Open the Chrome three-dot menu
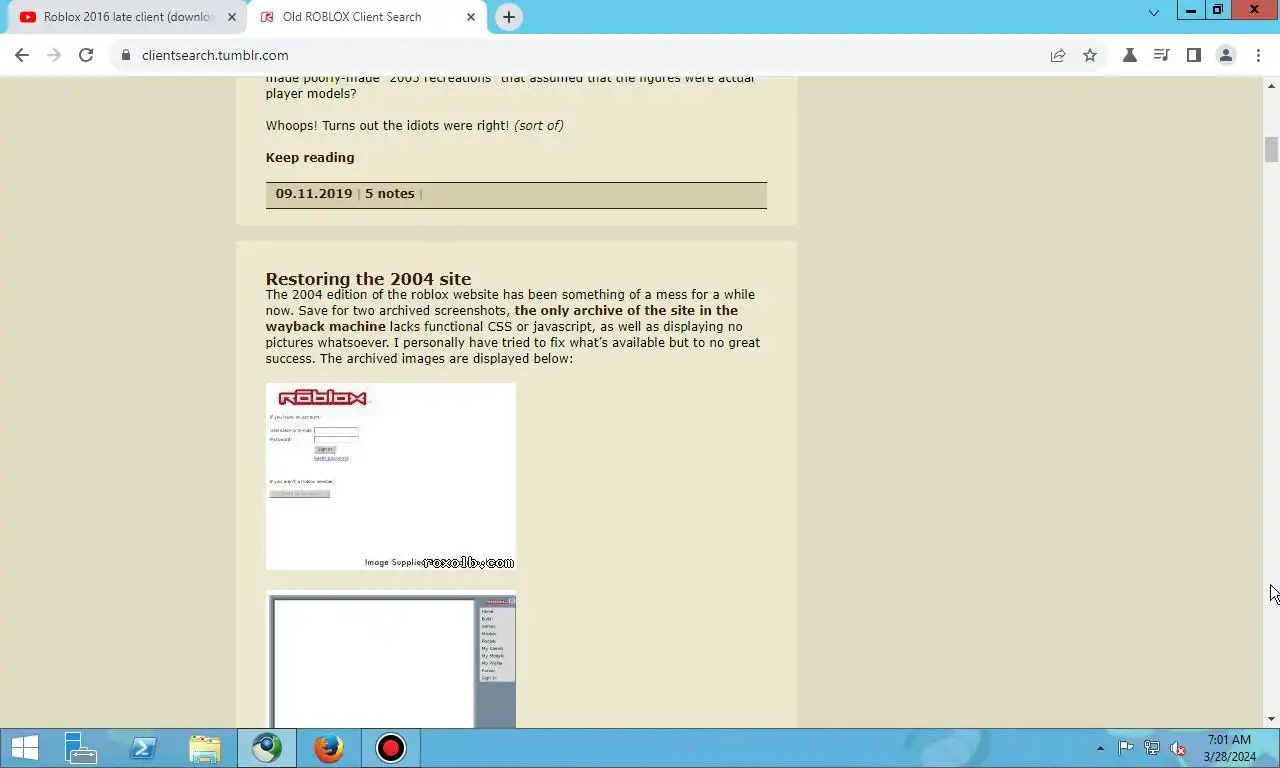This screenshot has width=1280, height=768. tap(1258, 55)
